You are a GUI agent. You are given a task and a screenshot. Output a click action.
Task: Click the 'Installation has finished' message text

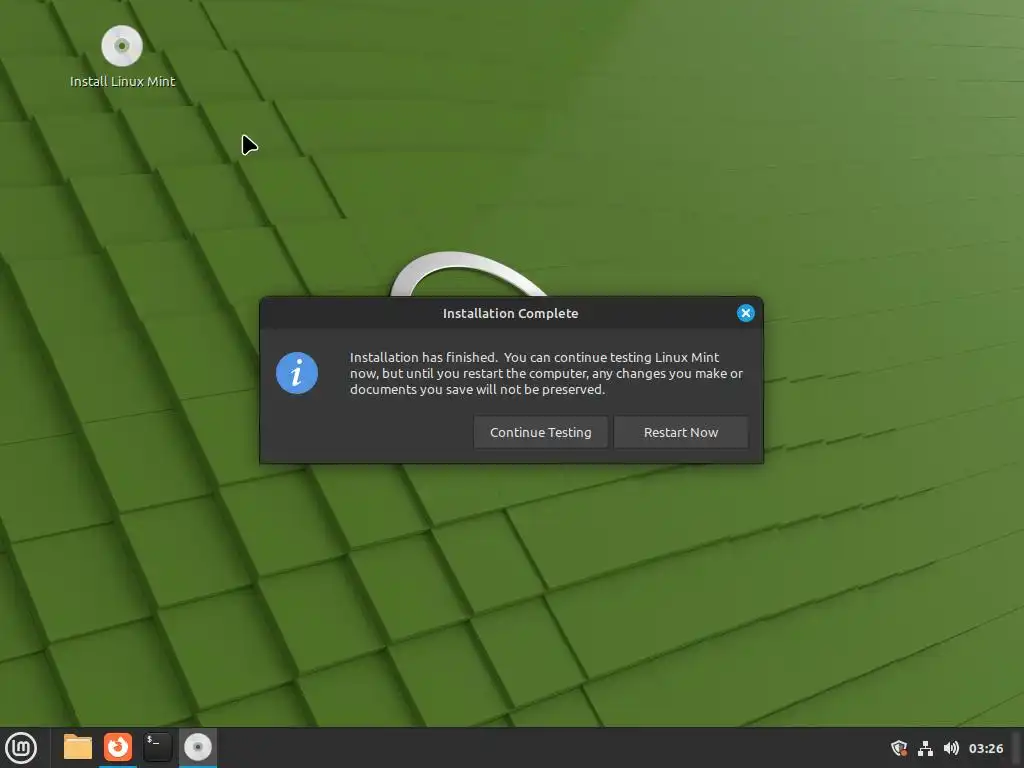pyautogui.click(x=546, y=374)
